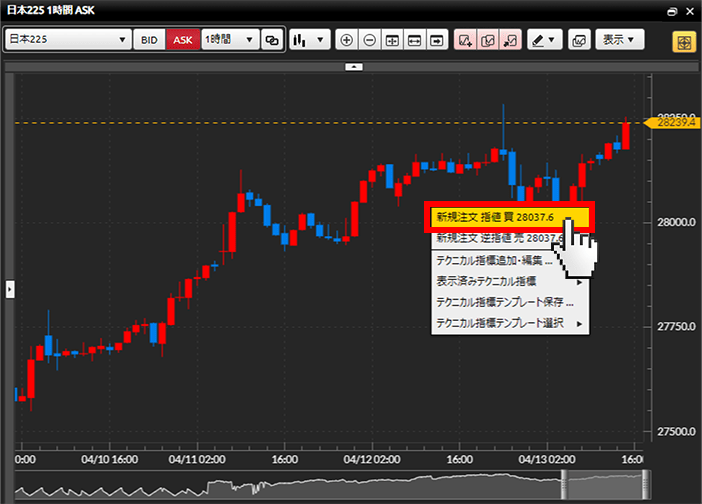Open the 表示 display dropdown

coord(620,39)
